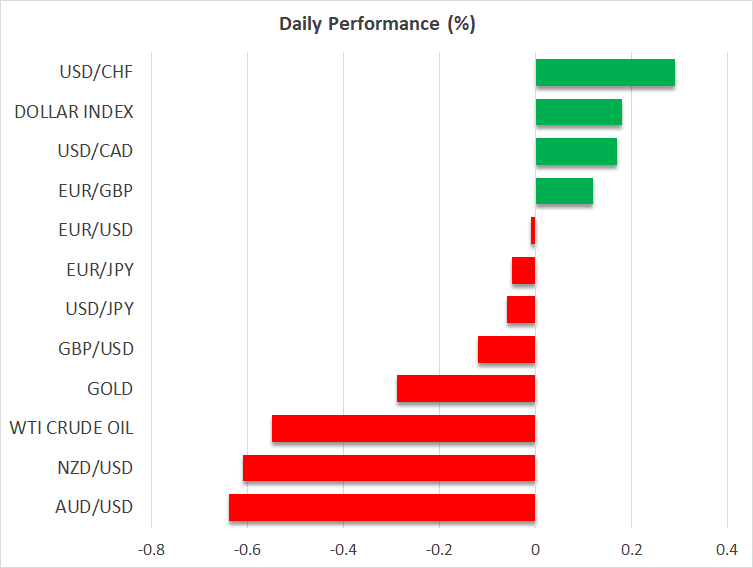This screenshot has height=568, width=753.
Task: Select the GOLD category label
Action: pos(110,389)
